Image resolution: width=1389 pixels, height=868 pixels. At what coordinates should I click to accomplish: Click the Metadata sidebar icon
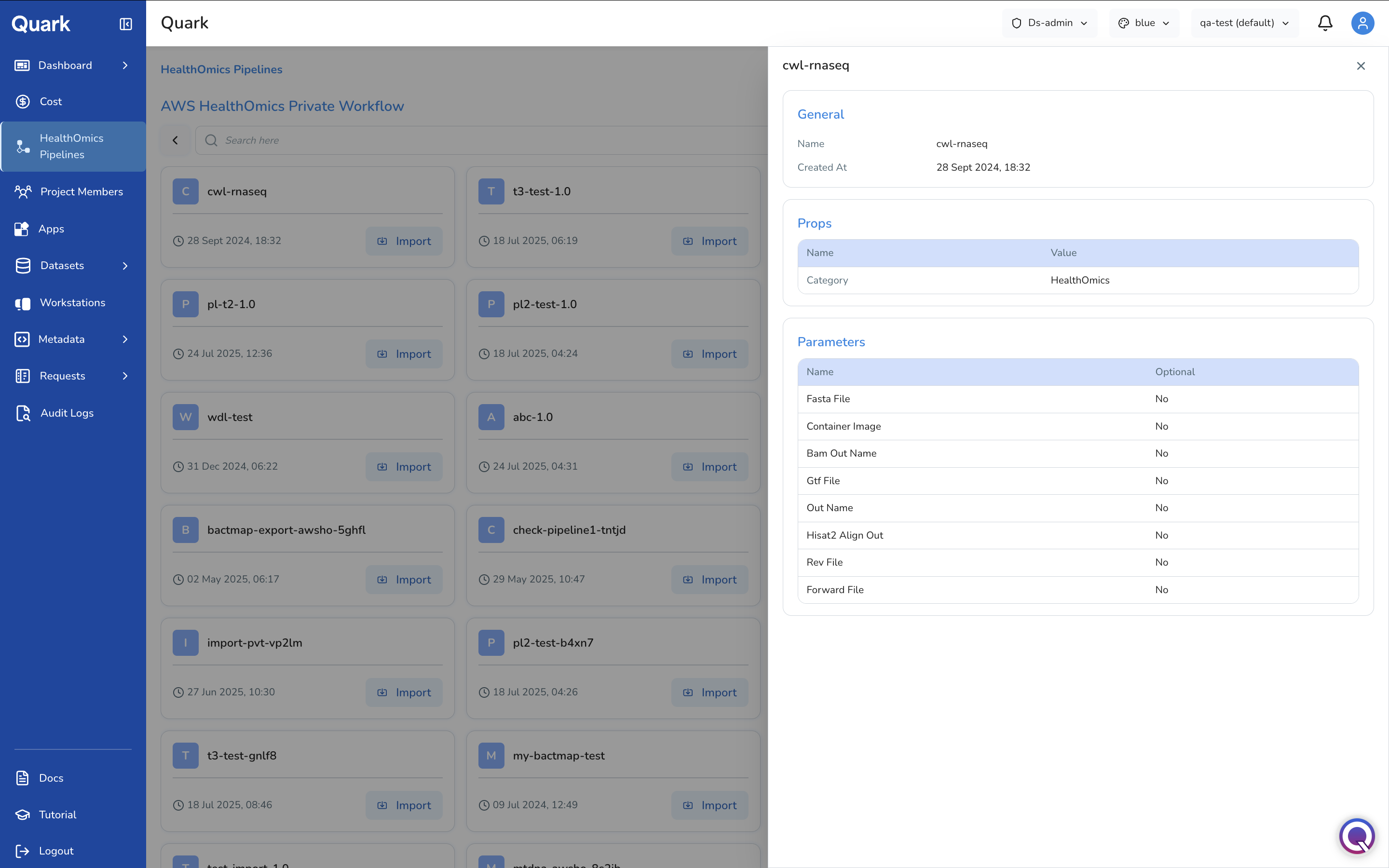pos(22,339)
